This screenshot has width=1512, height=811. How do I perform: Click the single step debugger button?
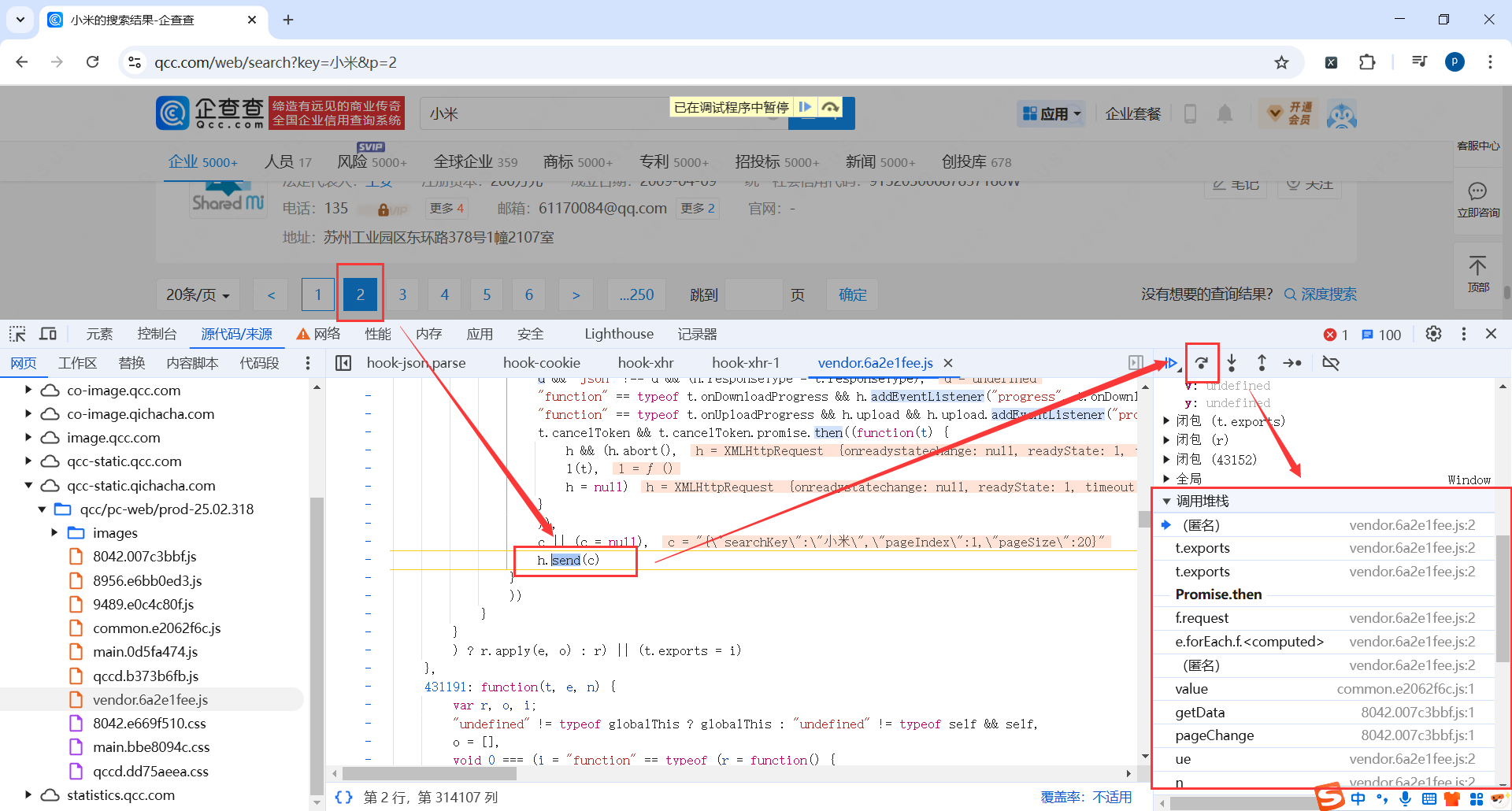[1292, 363]
